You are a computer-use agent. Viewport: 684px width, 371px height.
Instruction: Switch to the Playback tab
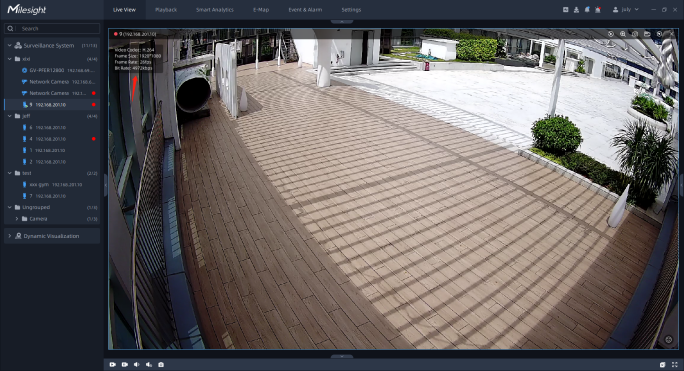pyautogui.click(x=166, y=10)
